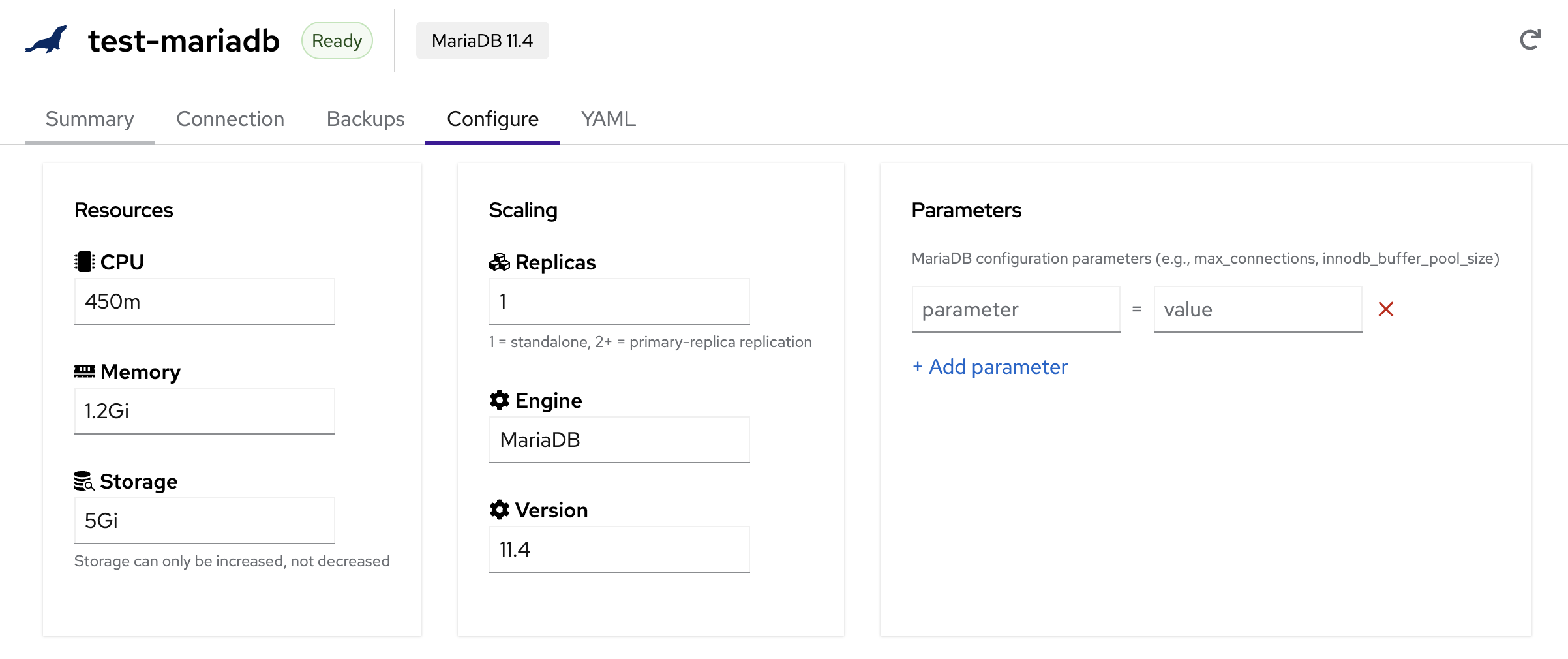The height and width of the screenshot is (659, 1568).
Task: Remove the parameter row with red X
Action: click(x=1385, y=309)
